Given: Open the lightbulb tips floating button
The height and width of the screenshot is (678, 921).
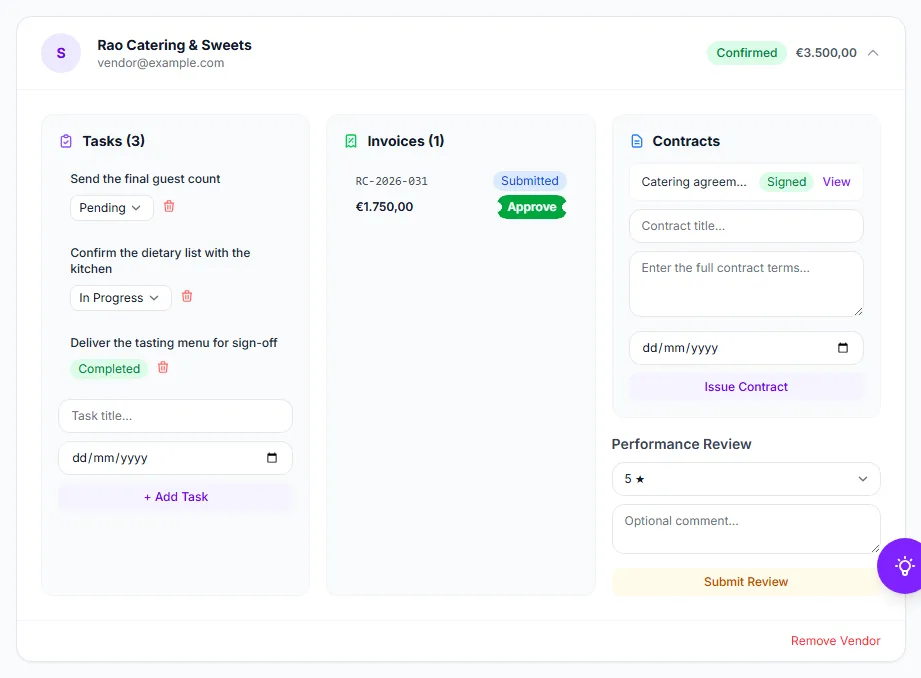Looking at the screenshot, I should click(903, 566).
